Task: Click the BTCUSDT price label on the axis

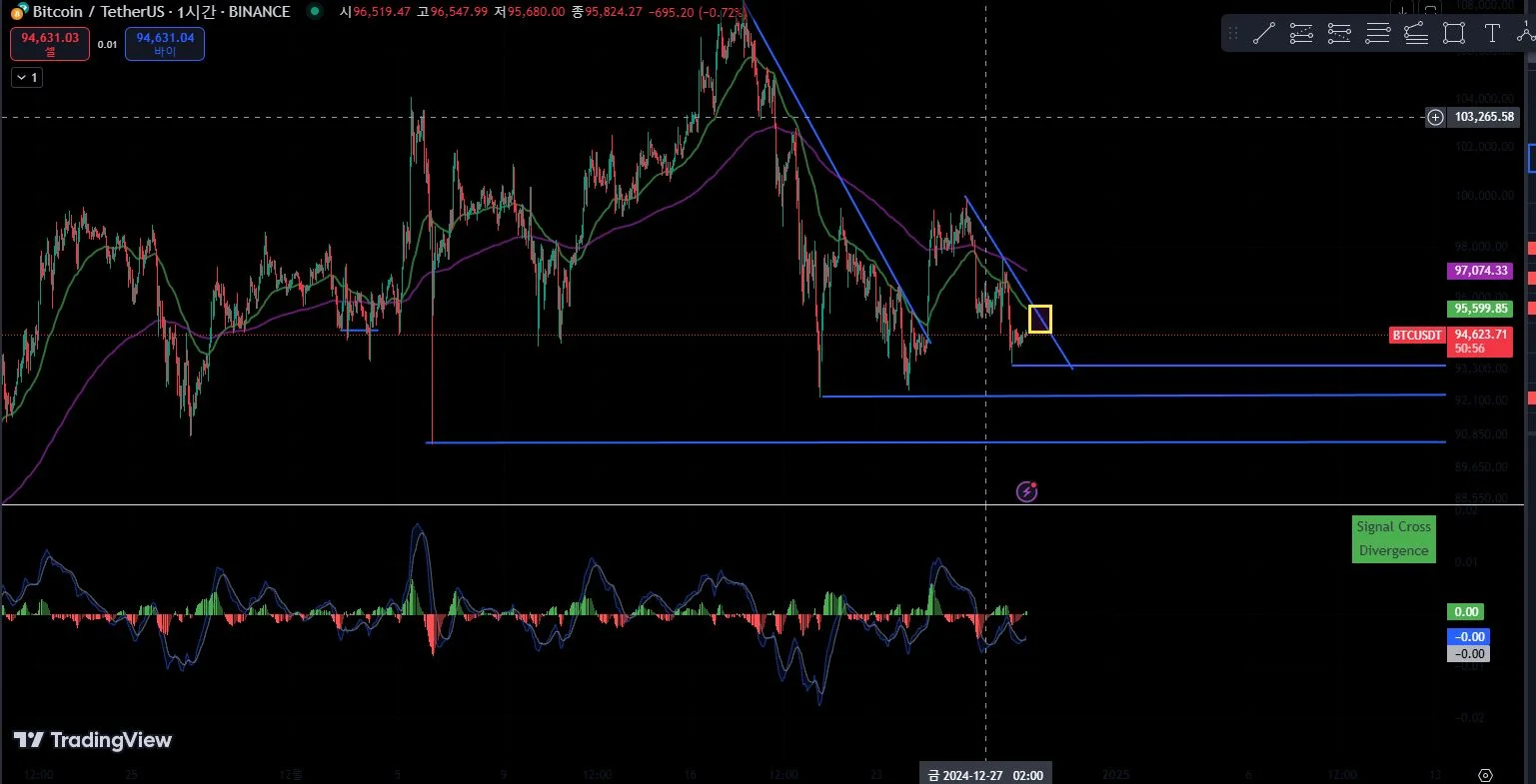Action: (x=1417, y=335)
